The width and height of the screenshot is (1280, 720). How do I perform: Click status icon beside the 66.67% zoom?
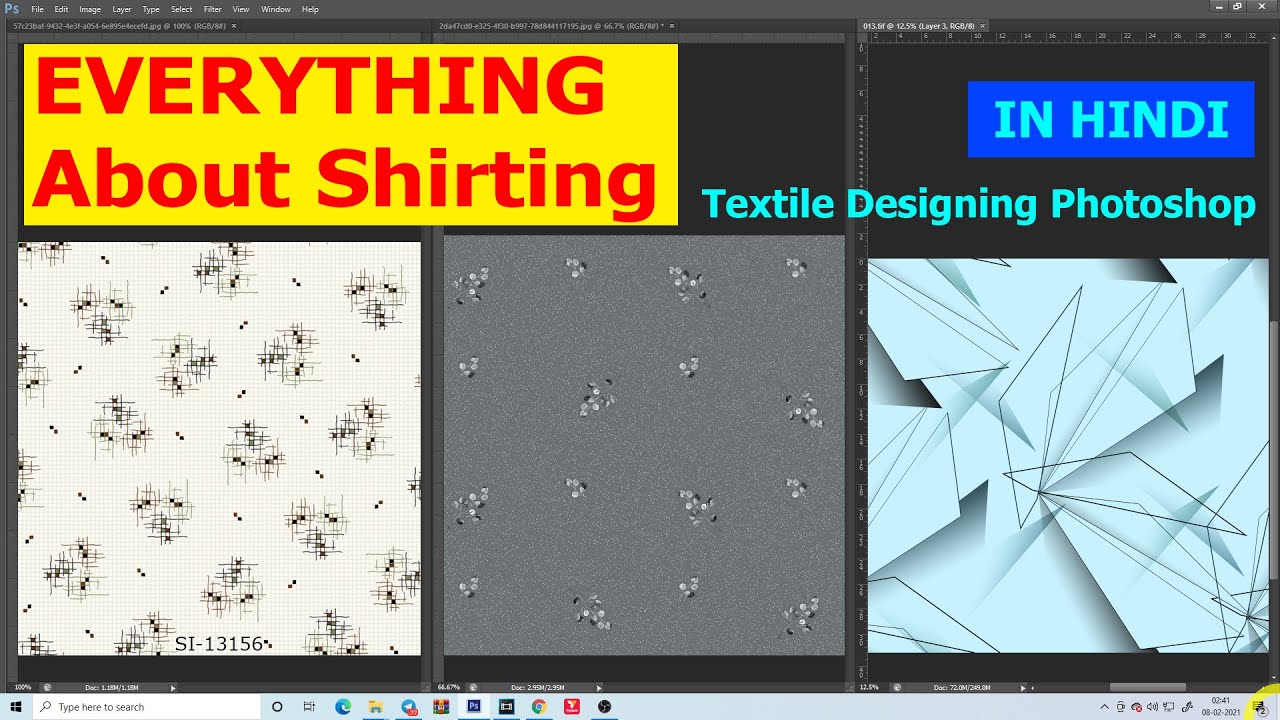(x=472, y=687)
